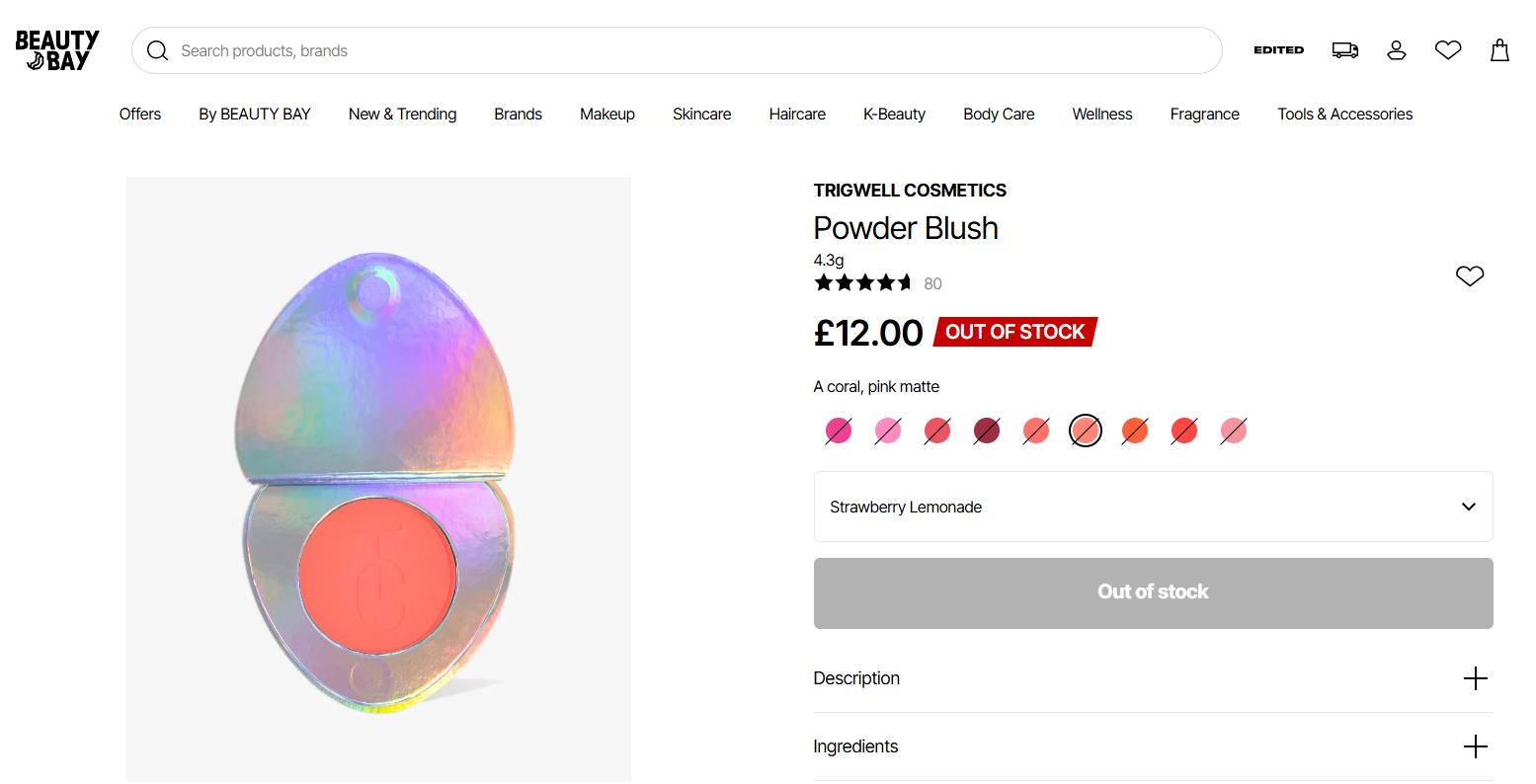
Task: Open the Strawberry Lemonade shade dropdown
Action: click(x=1153, y=507)
